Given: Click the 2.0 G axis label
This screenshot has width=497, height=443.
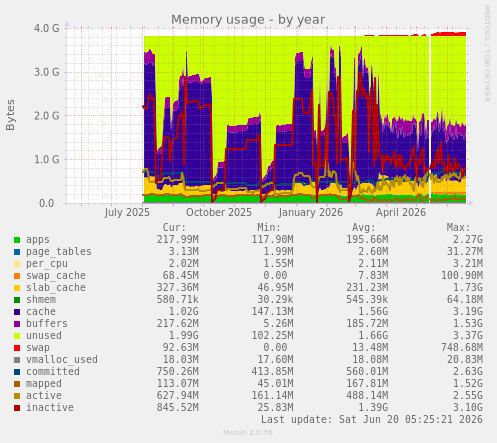Looking at the screenshot, I should click(x=47, y=116).
